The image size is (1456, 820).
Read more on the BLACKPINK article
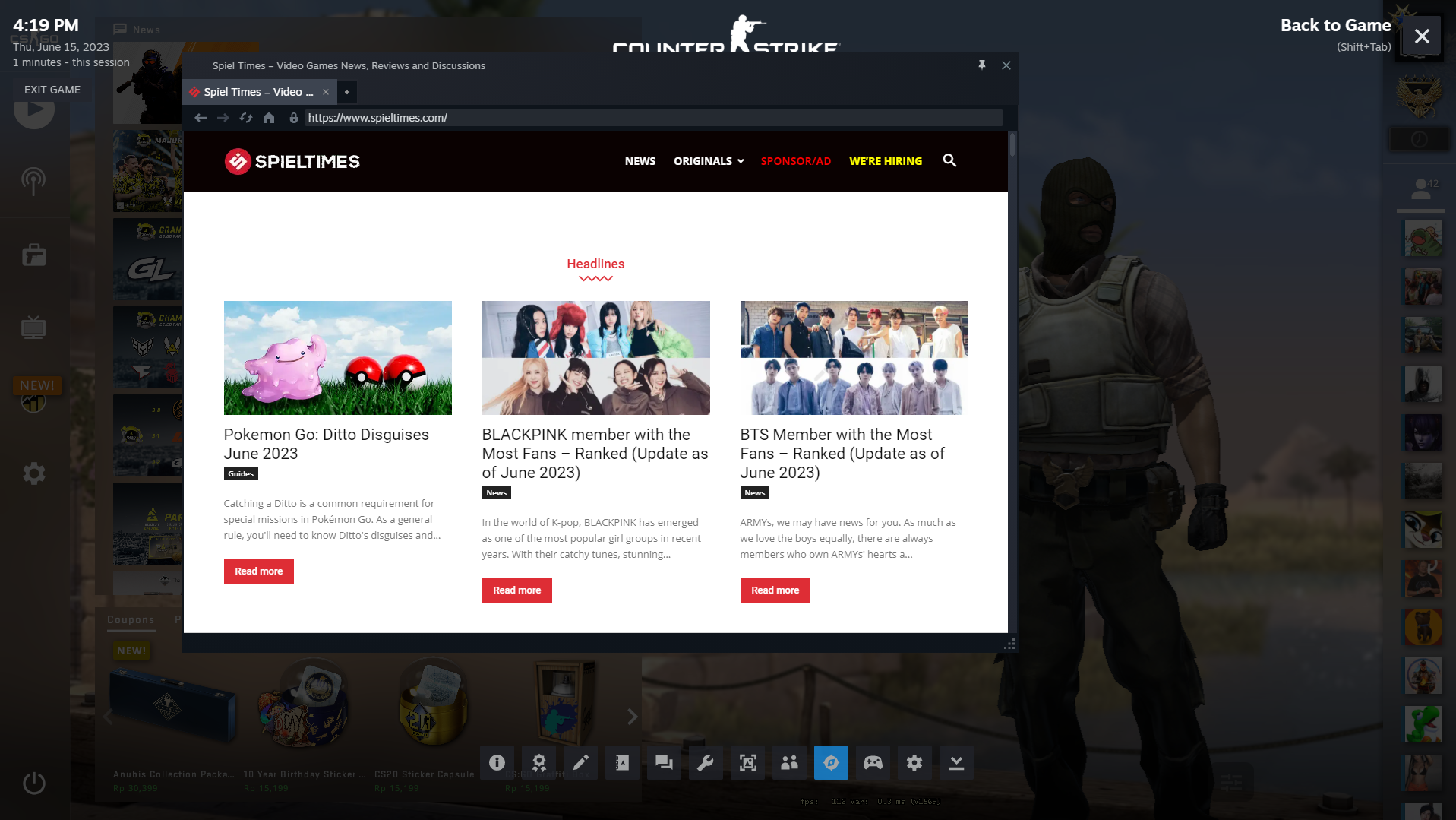[x=517, y=590]
